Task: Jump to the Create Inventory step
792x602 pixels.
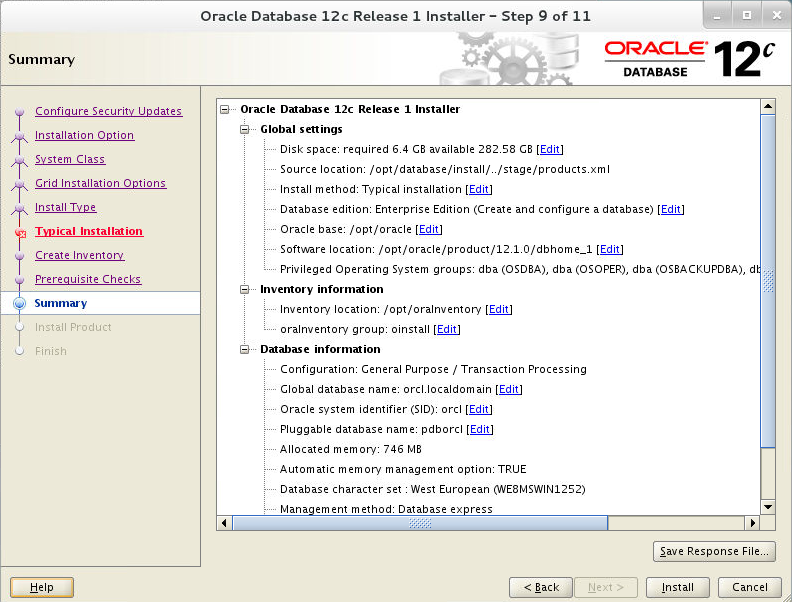Action: click(79, 256)
